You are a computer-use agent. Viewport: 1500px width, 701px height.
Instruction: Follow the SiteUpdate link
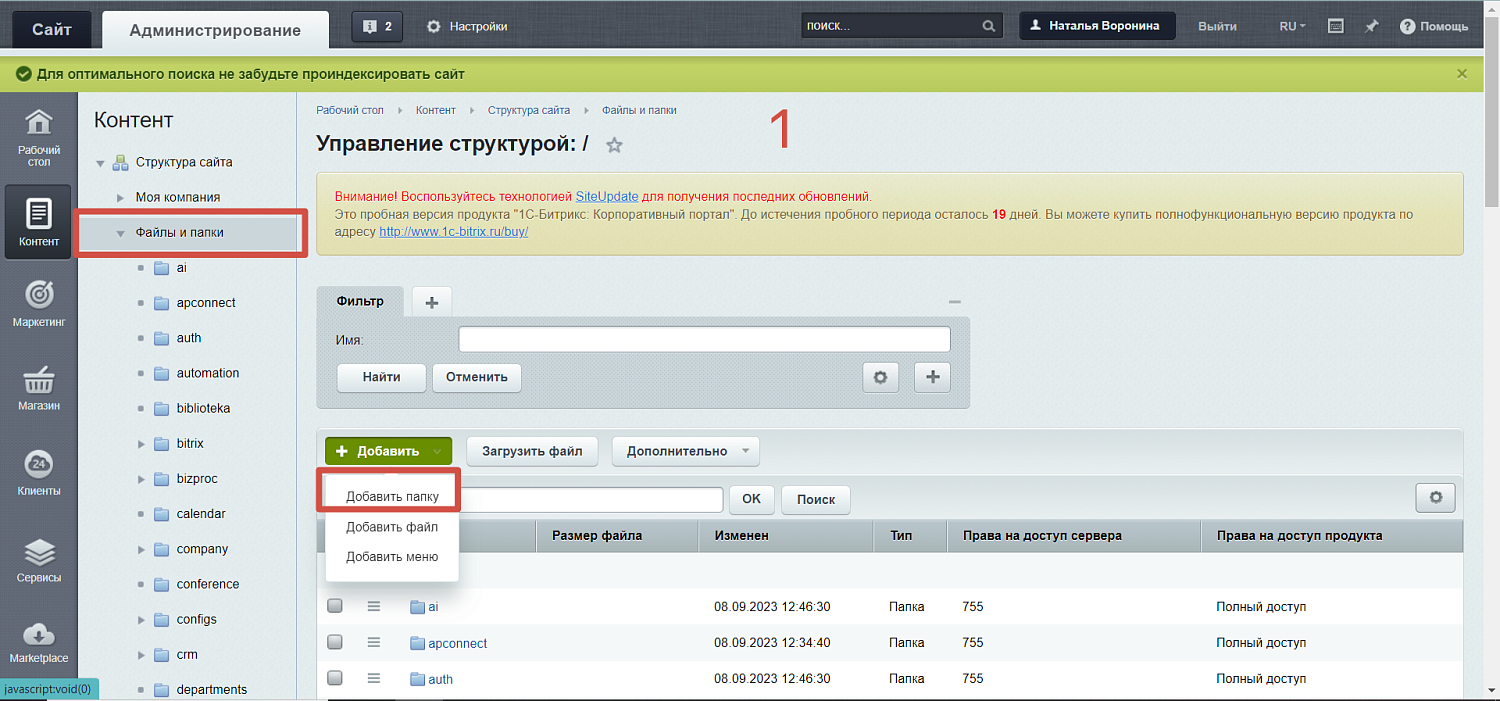click(x=606, y=197)
